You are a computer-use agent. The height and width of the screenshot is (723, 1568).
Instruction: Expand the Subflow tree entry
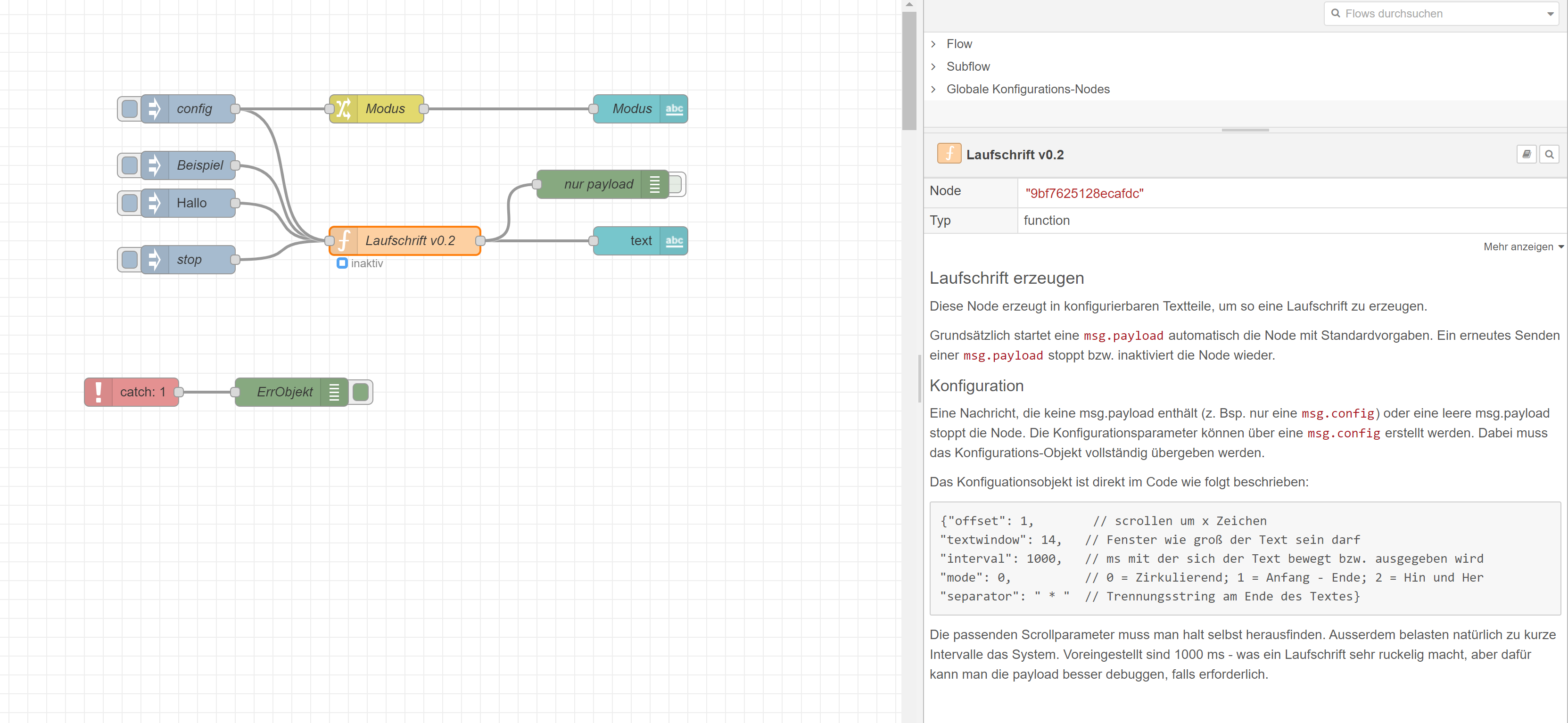point(933,66)
